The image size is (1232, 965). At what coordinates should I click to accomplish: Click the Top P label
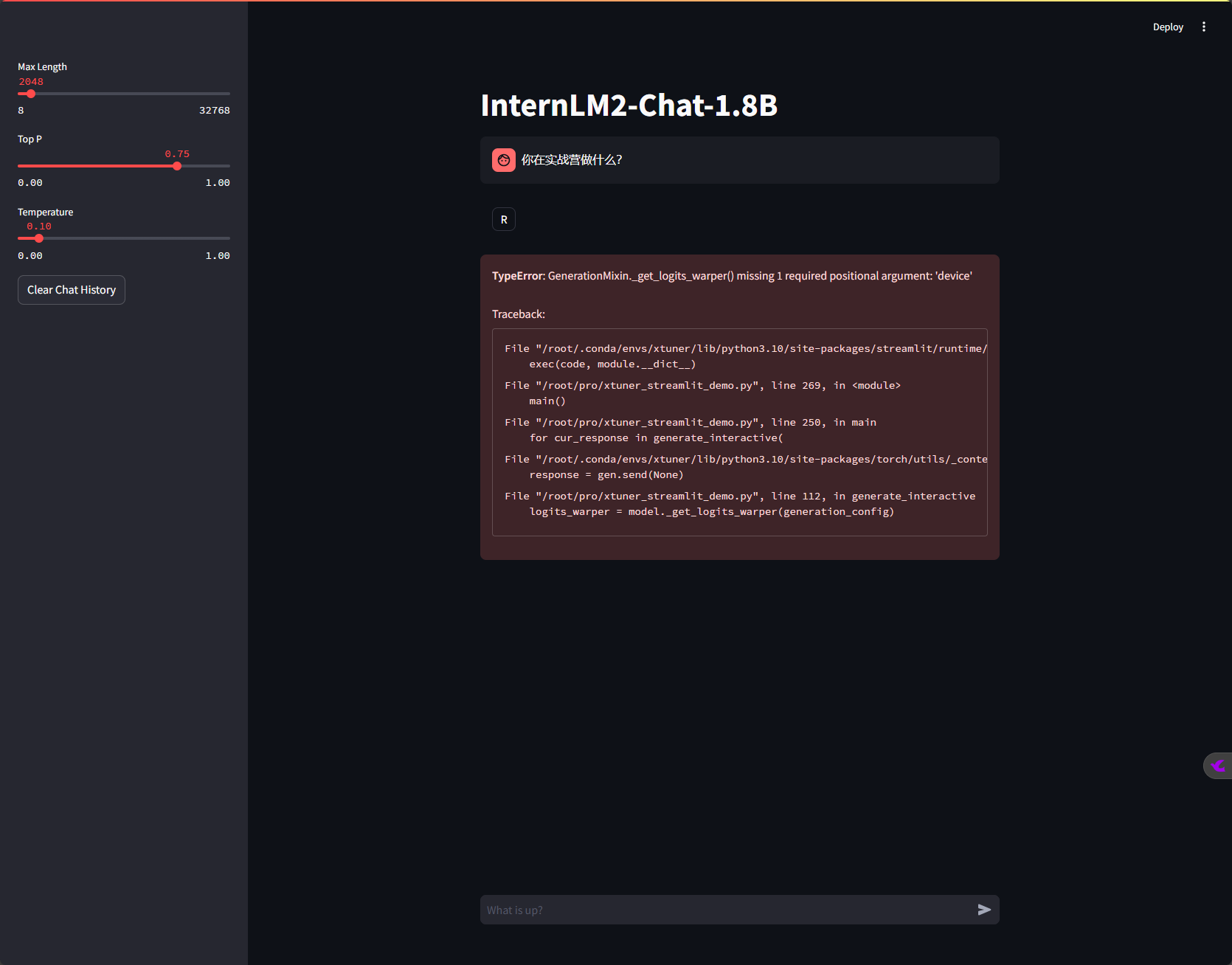[x=30, y=139]
